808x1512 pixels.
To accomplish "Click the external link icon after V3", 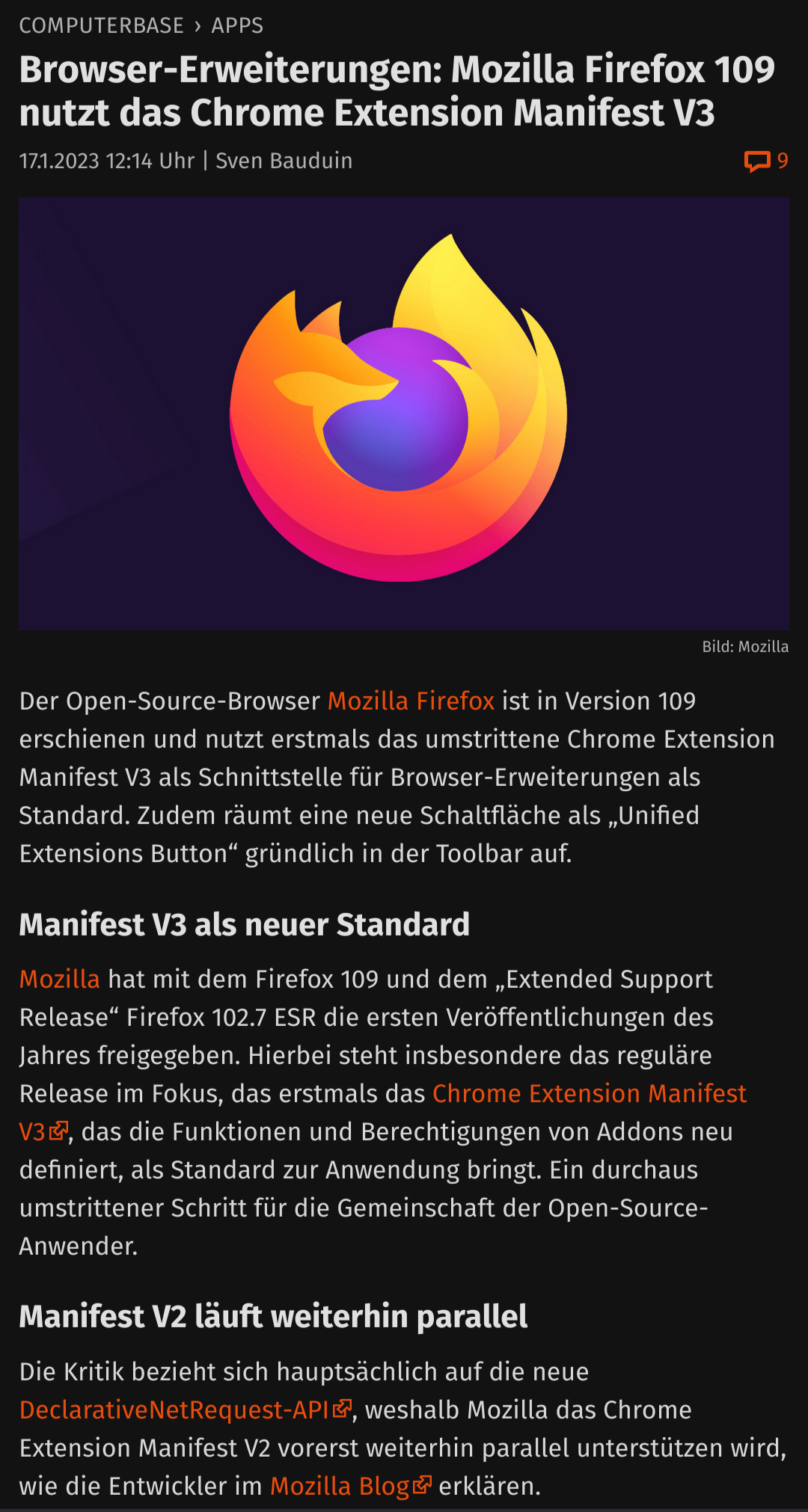I will 59,1131.
